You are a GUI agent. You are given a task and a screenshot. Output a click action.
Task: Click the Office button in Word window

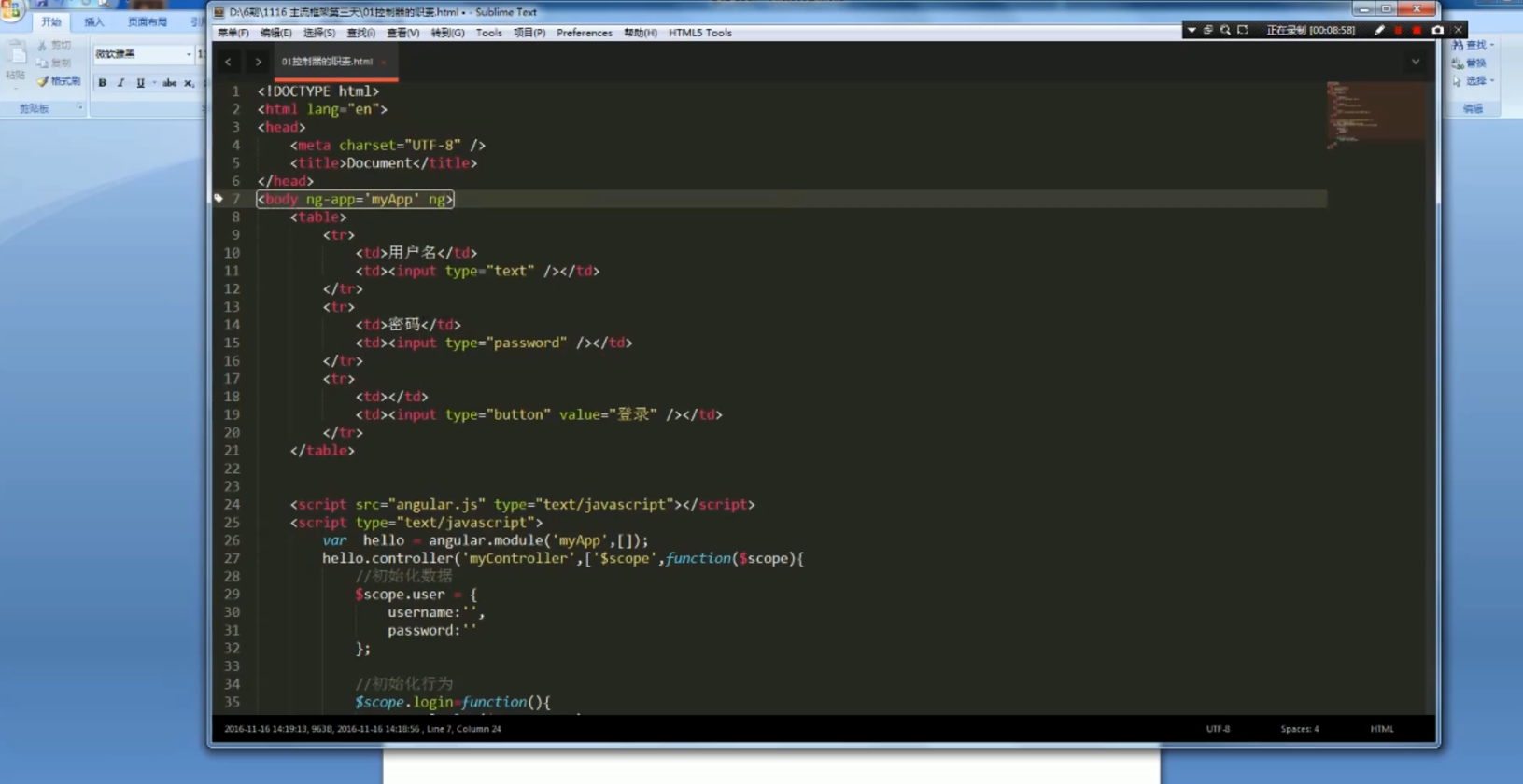(x=11, y=11)
